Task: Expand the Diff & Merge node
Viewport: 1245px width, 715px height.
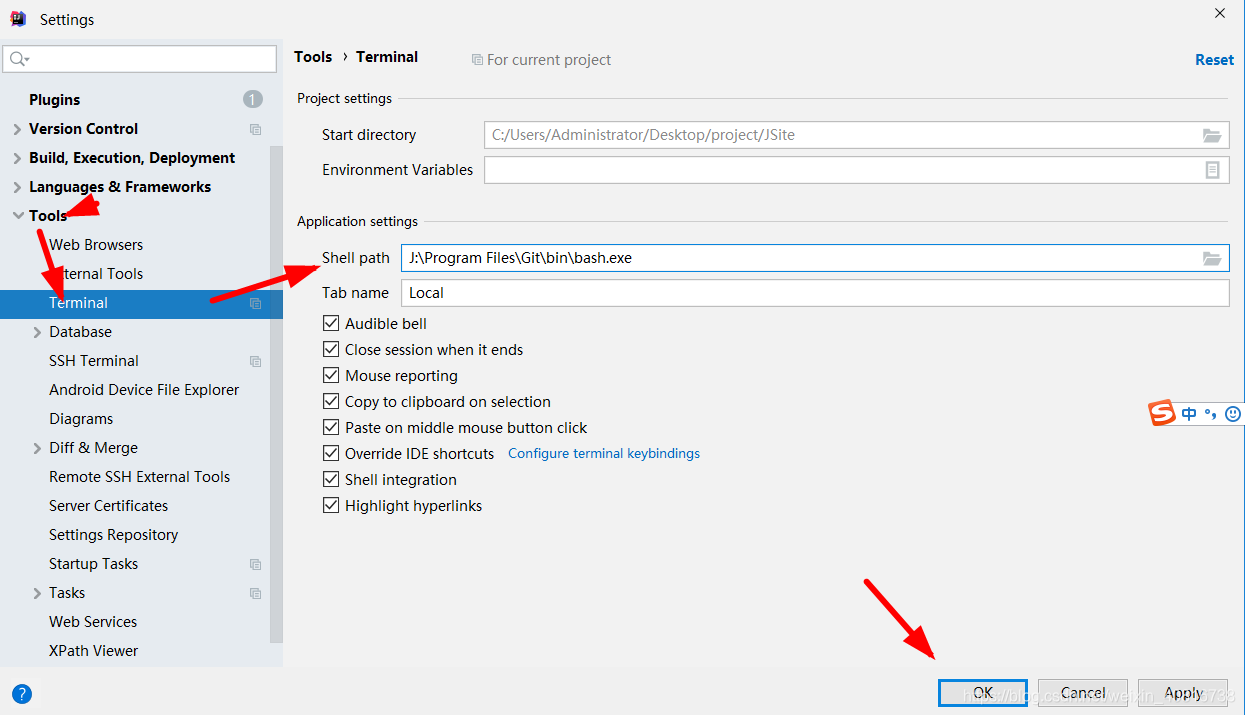Action: pyautogui.click(x=37, y=448)
